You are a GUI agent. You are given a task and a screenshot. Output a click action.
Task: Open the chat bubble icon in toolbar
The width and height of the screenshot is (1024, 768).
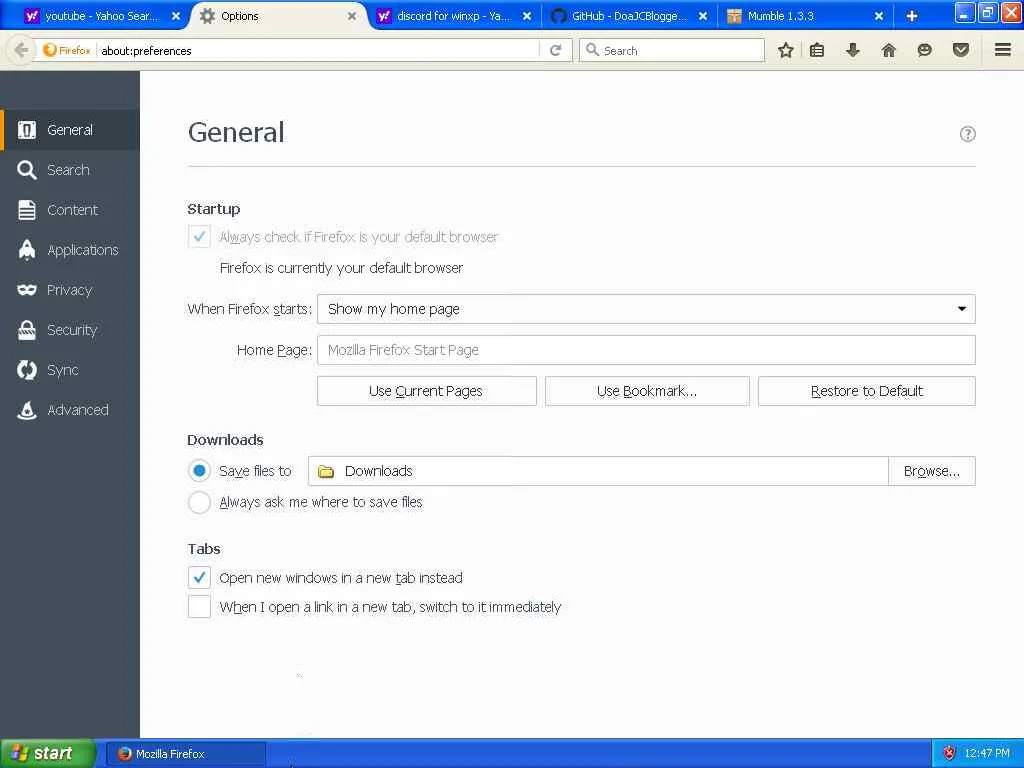coord(925,50)
